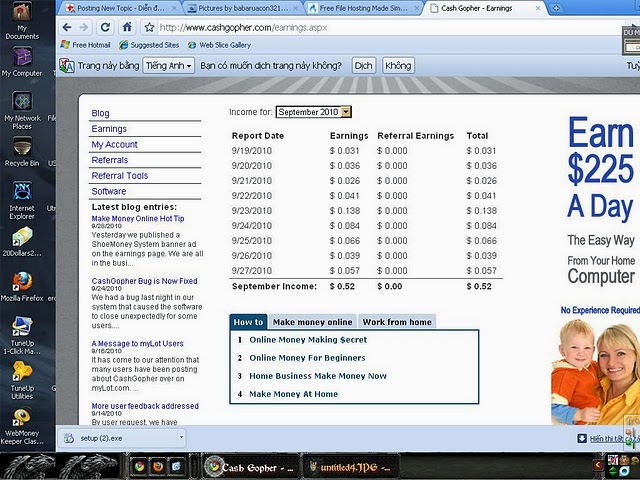The width and height of the screenshot is (640, 480).
Task: Open the Blog sidebar link
Action: coord(100,113)
